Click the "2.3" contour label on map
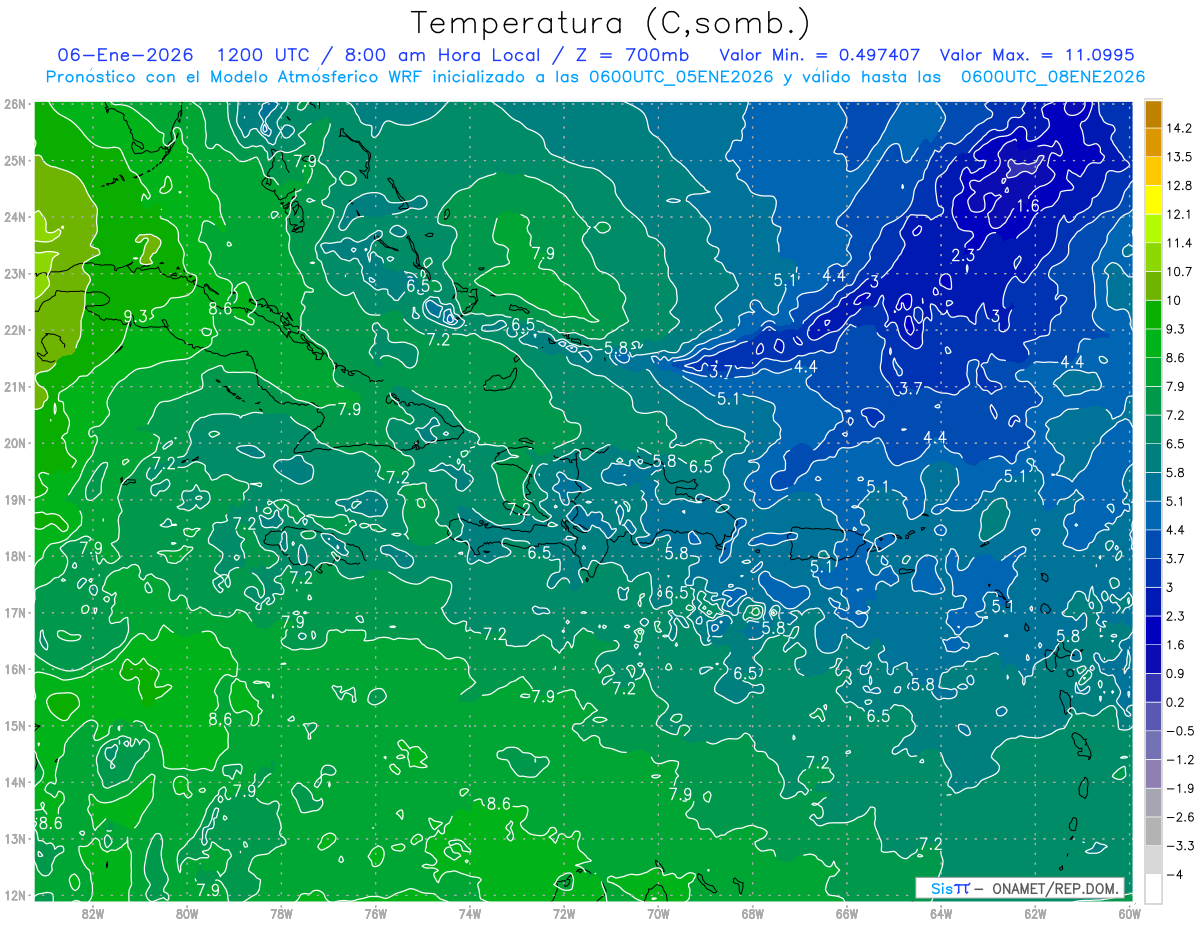Screen dimensions: 1200x927 (x=963, y=256)
